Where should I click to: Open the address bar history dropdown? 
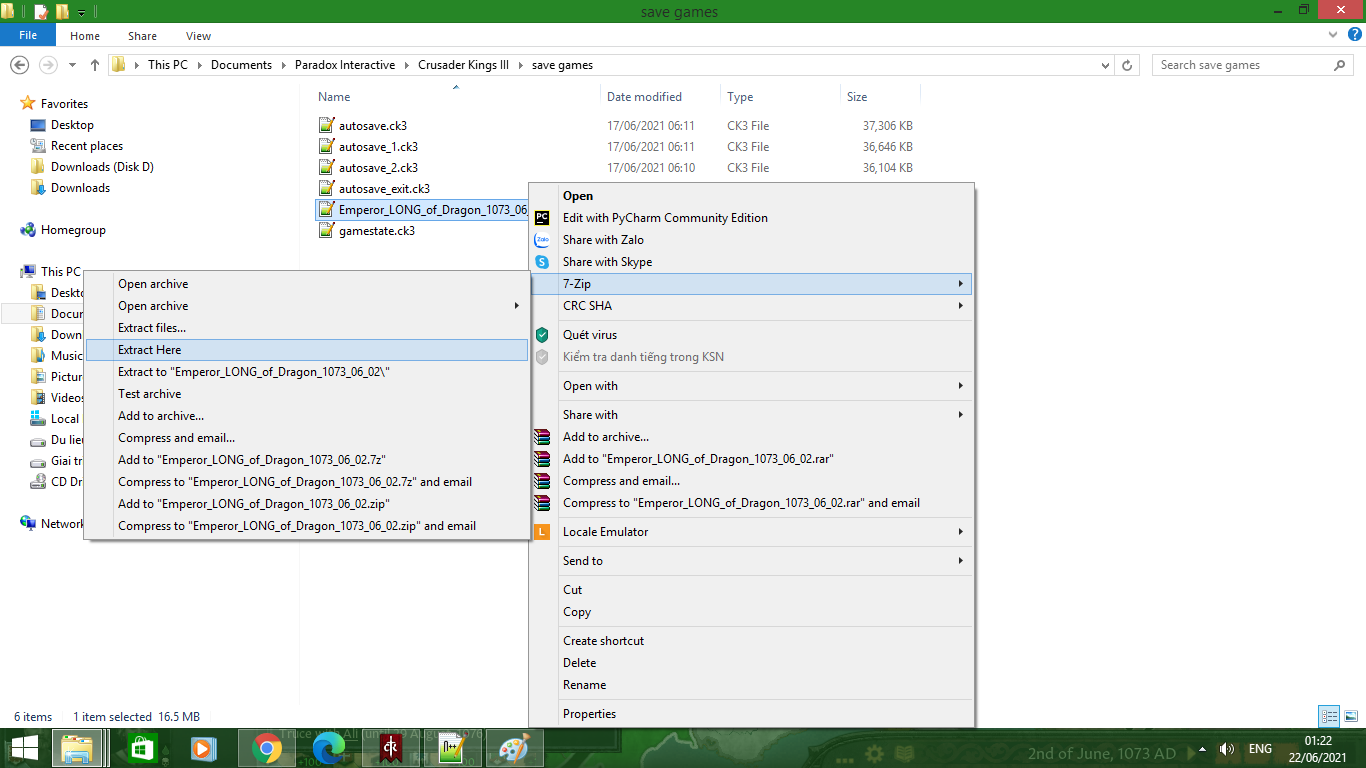point(1105,65)
